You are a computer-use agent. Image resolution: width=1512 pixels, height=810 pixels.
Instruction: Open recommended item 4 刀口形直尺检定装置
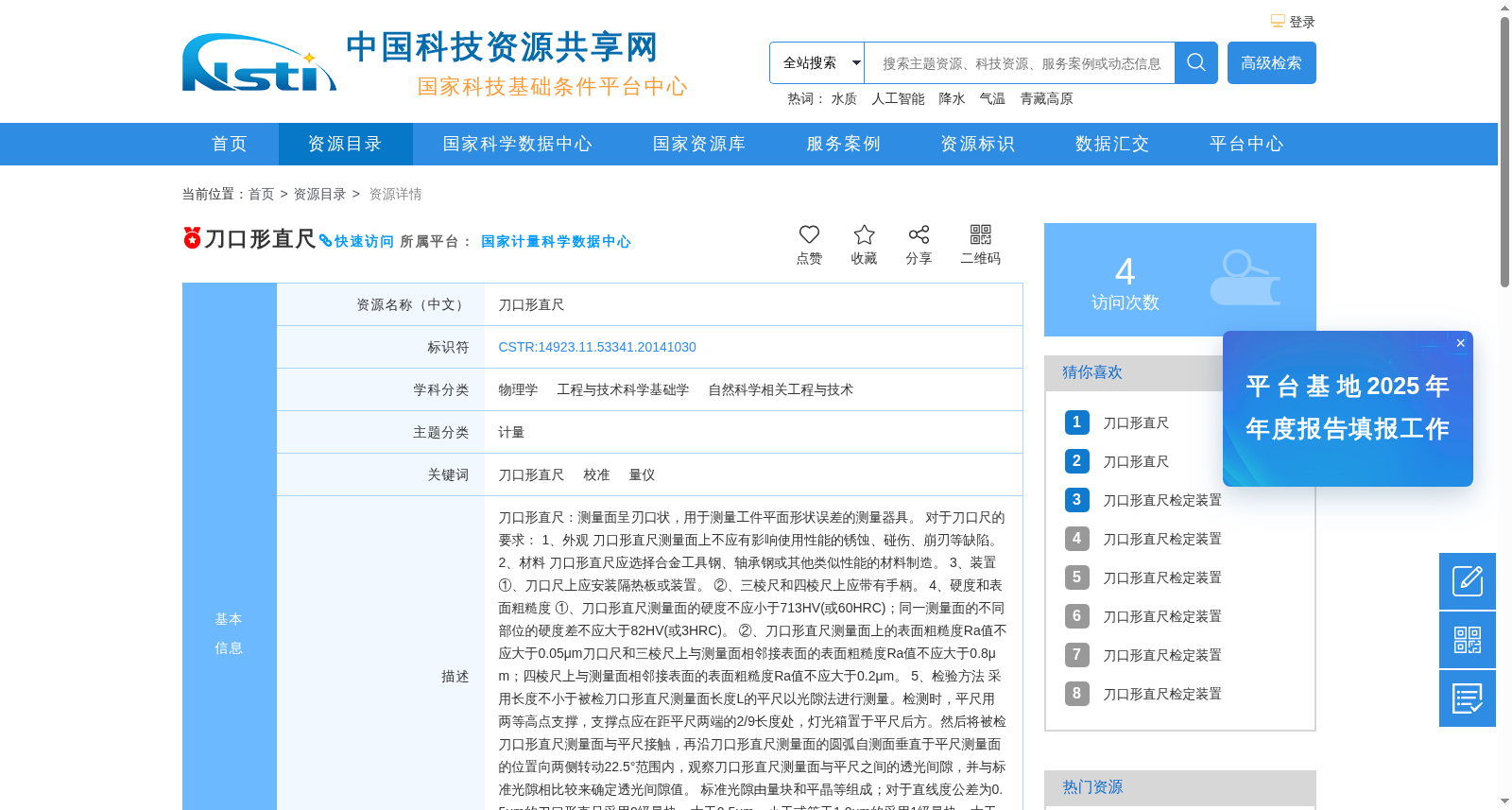tap(1162, 539)
